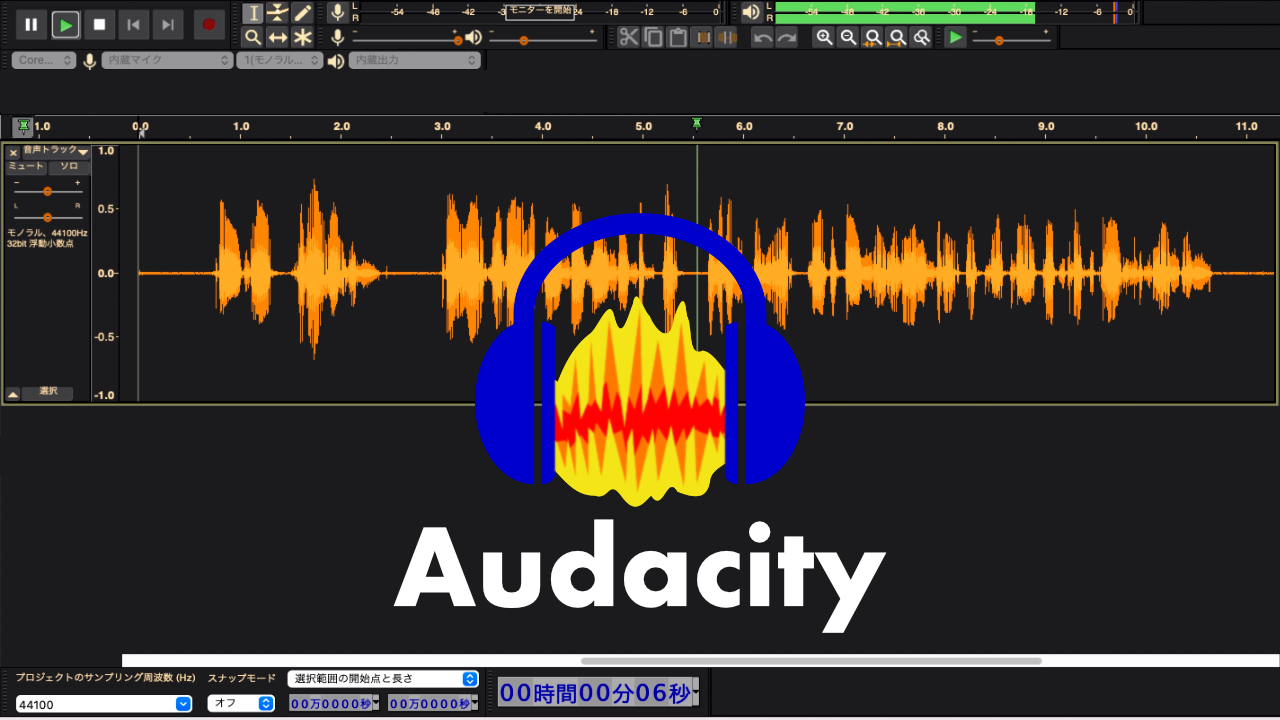Image resolution: width=1280 pixels, height=720 pixels.
Task: Redo the last undone action
Action: pyautogui.click(x=787, y=37)
